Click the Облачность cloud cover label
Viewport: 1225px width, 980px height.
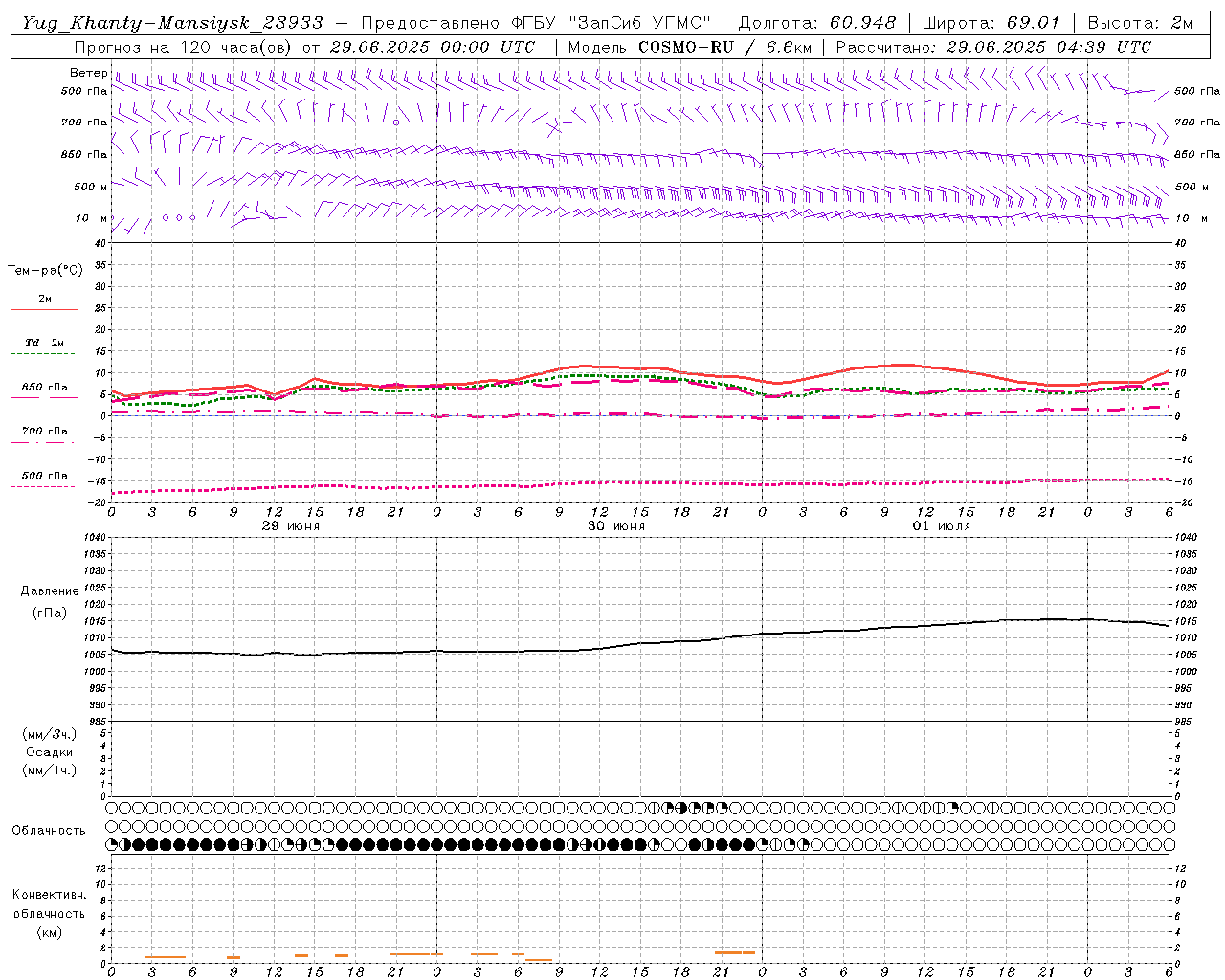[49, 830]
